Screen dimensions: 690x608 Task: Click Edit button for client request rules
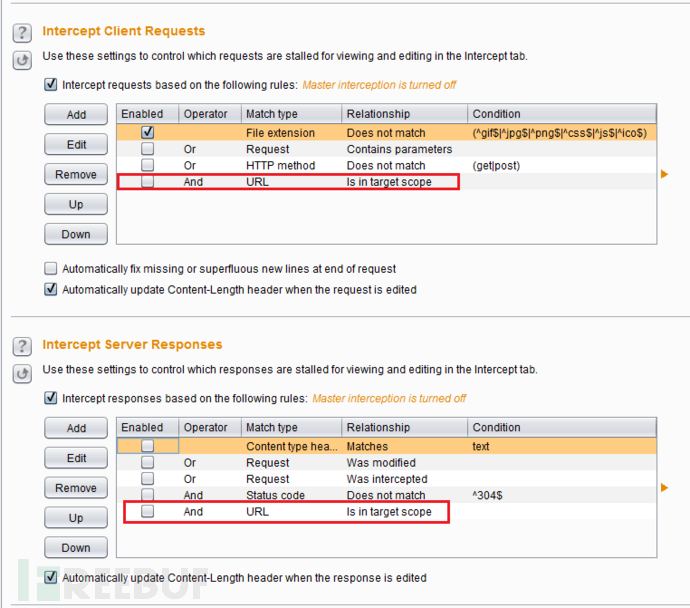tap(76, 144)
